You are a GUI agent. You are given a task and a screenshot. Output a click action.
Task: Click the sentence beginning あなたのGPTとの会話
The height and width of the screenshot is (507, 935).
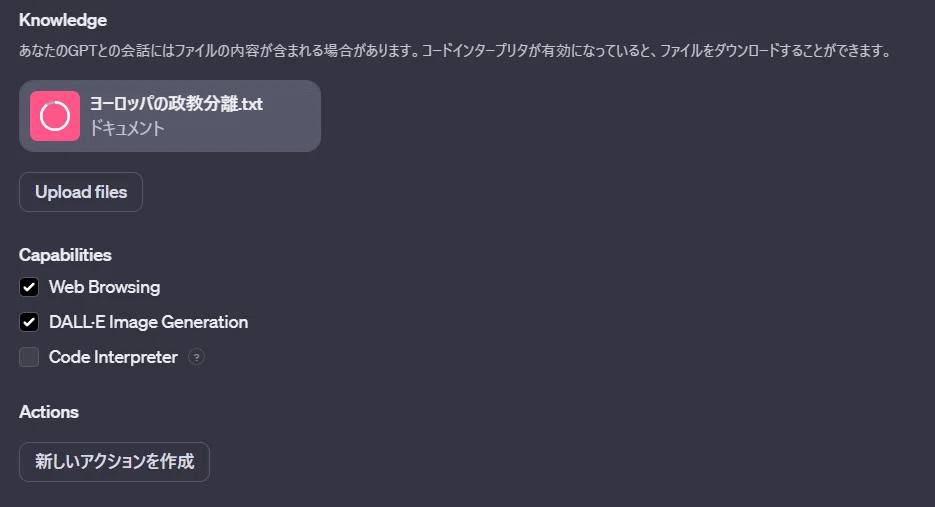click(x=219, y=51)
